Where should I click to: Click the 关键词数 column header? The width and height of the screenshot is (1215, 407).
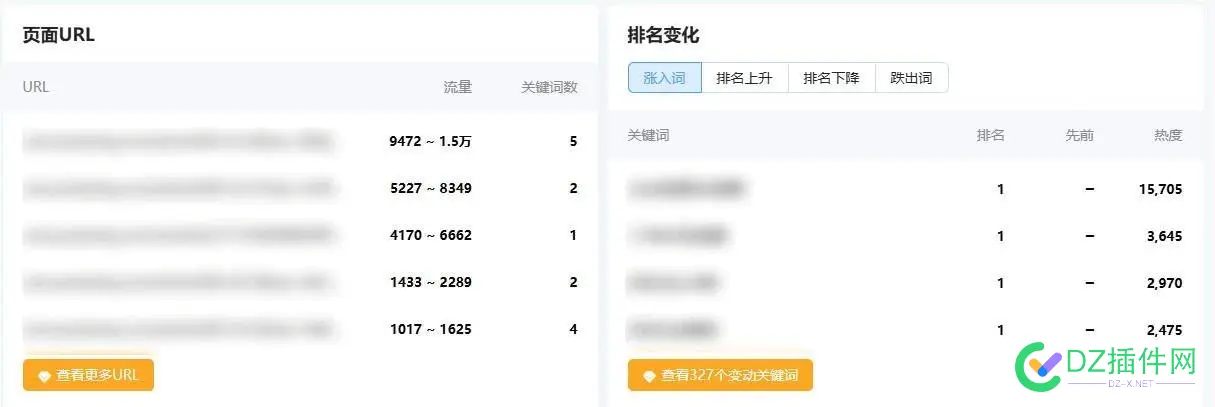(549, 87)
